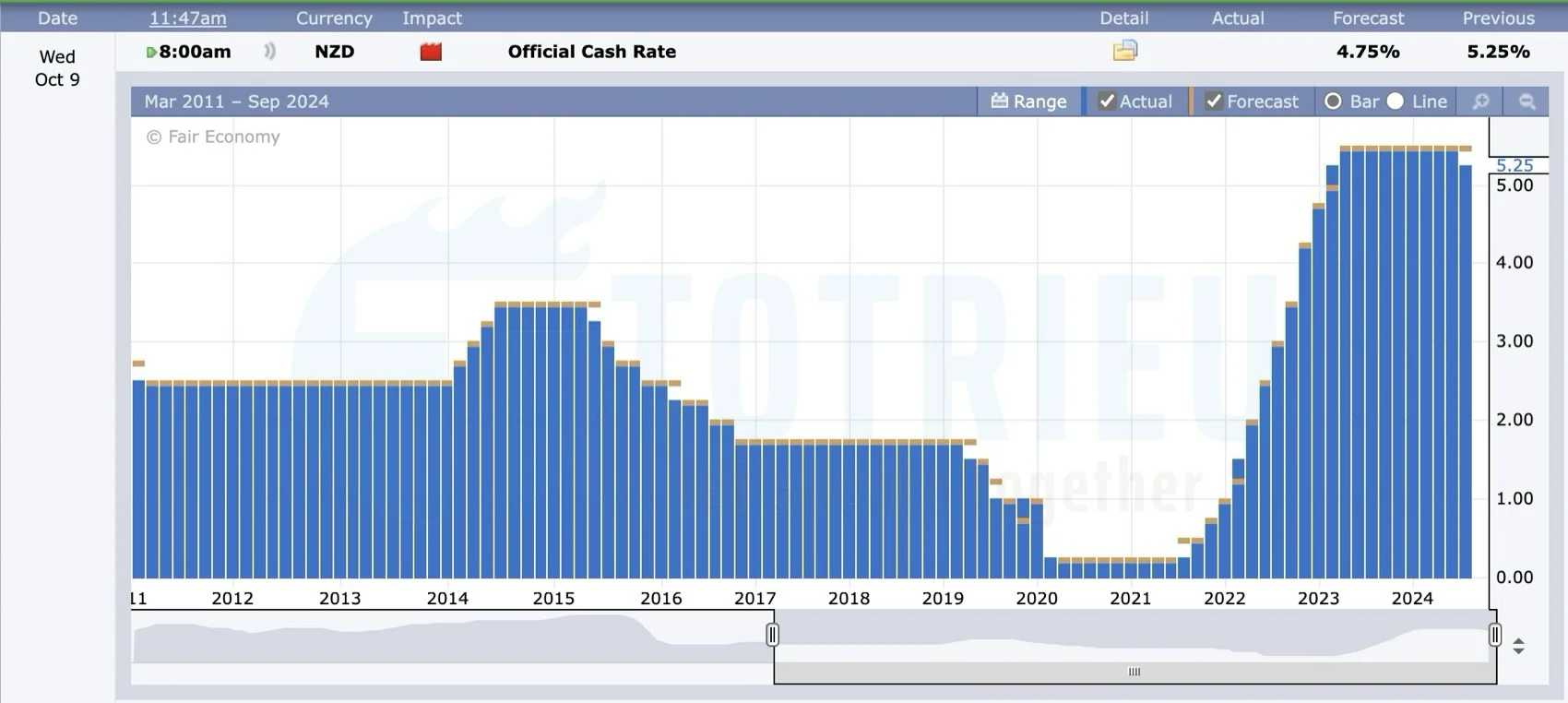The width and height of the screenshot is (1568, 703).
Task: Click the red high-impact folder icon
Action: (x=431, y=52)
